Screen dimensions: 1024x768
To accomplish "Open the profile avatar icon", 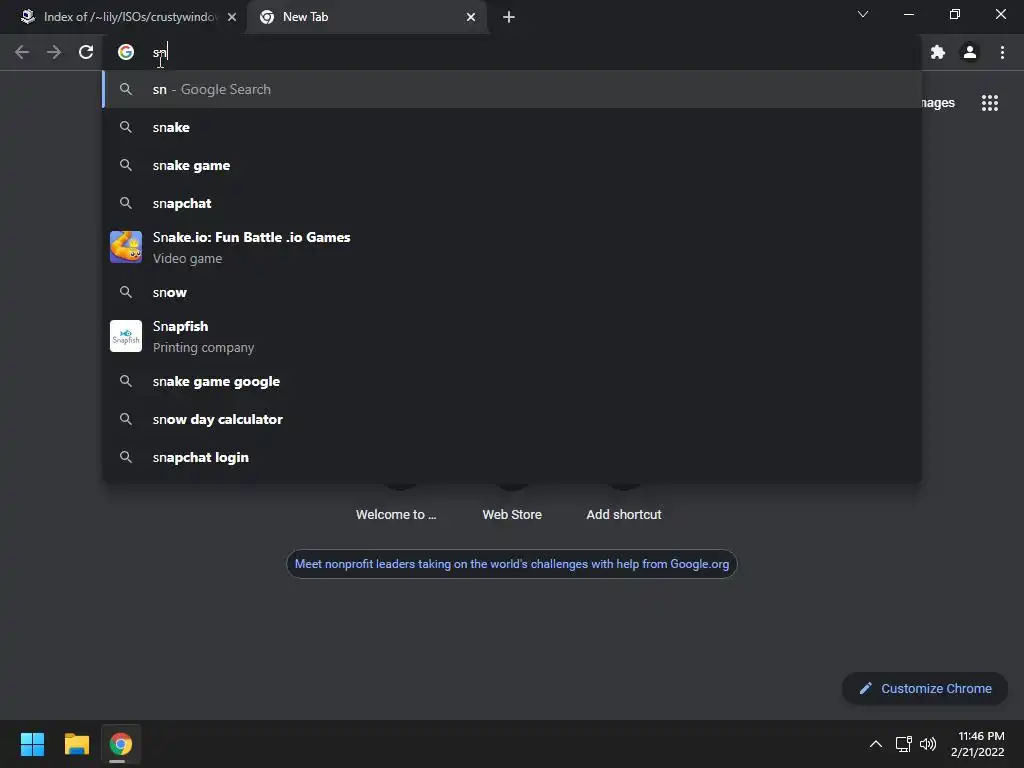I will [x=970, y=52].
